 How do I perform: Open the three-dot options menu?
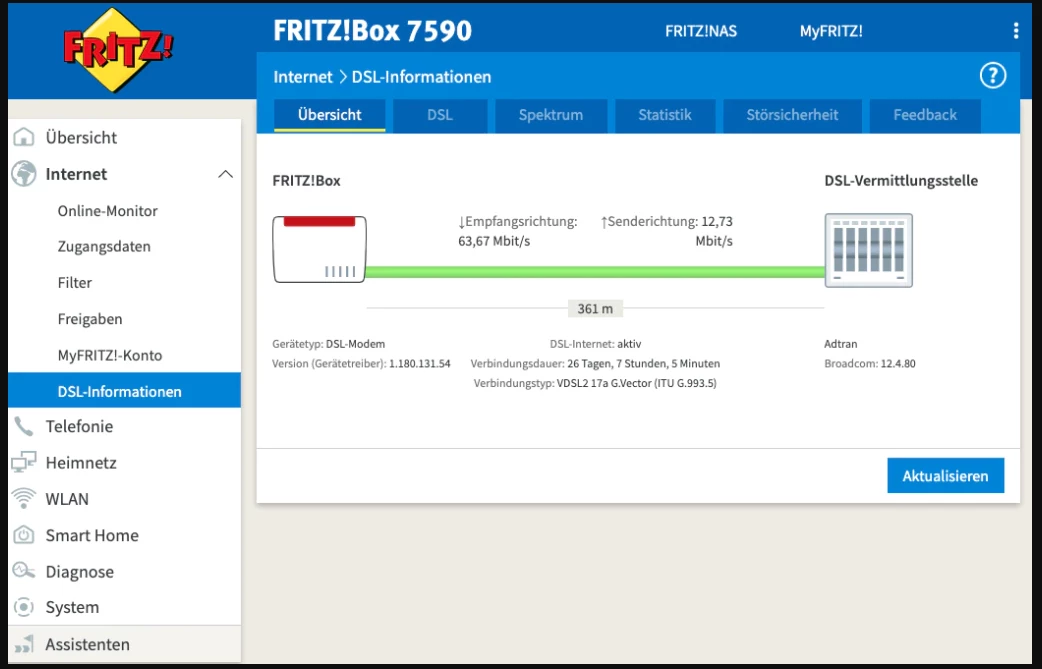pyautogui.click(x=1015, y=31)
